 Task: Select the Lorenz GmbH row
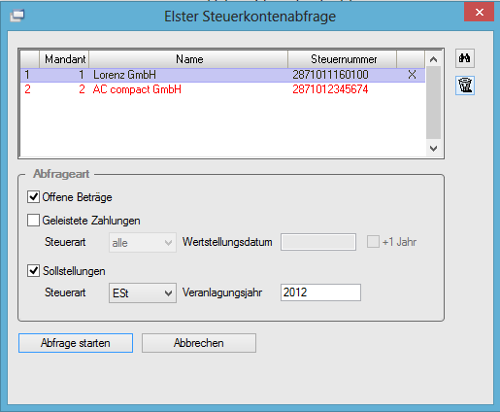pos(223,75)
